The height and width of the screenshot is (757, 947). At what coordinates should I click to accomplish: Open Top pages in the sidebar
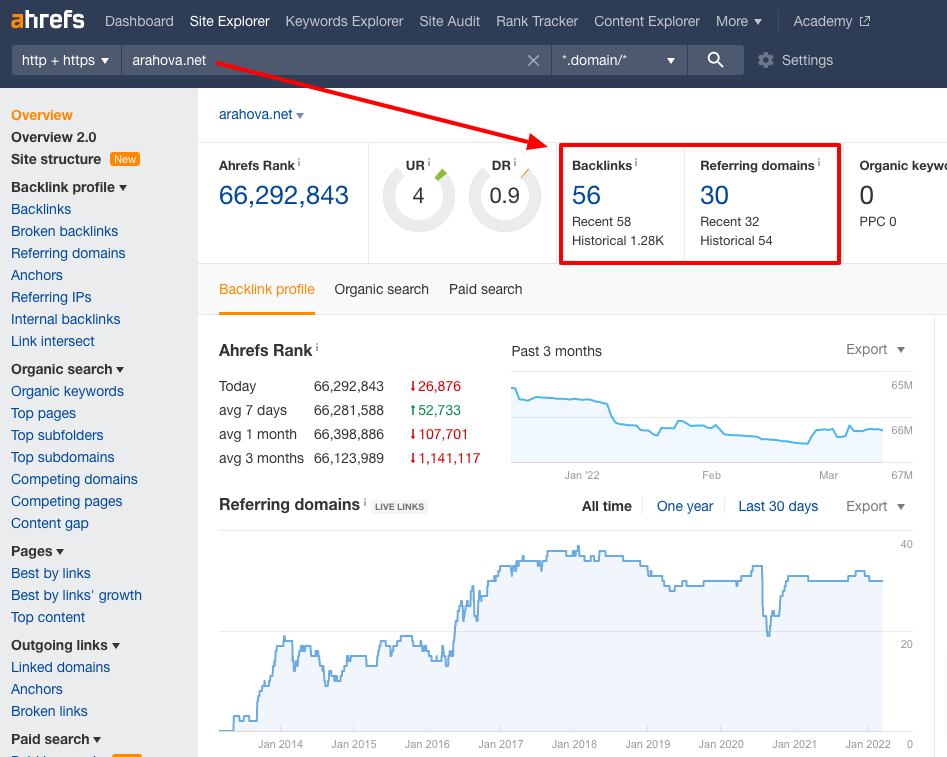coord(43,413)
